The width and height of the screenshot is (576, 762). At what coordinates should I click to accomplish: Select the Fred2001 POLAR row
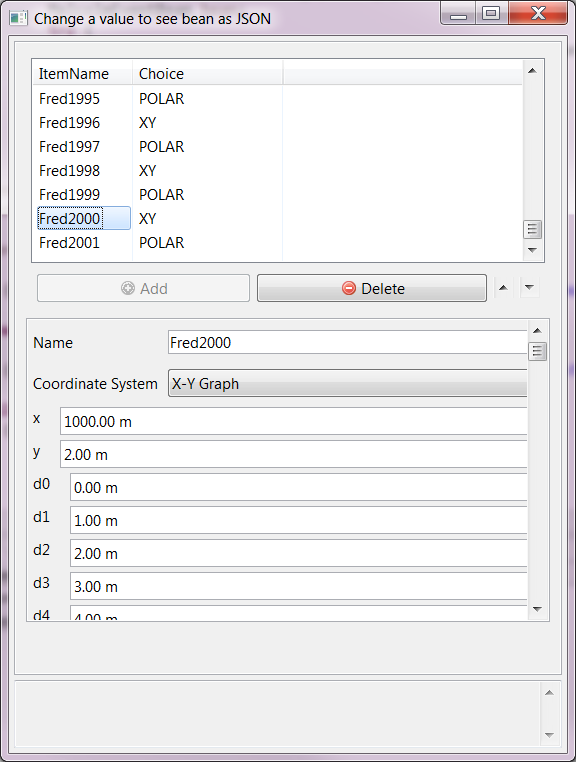tap(278, 242)
